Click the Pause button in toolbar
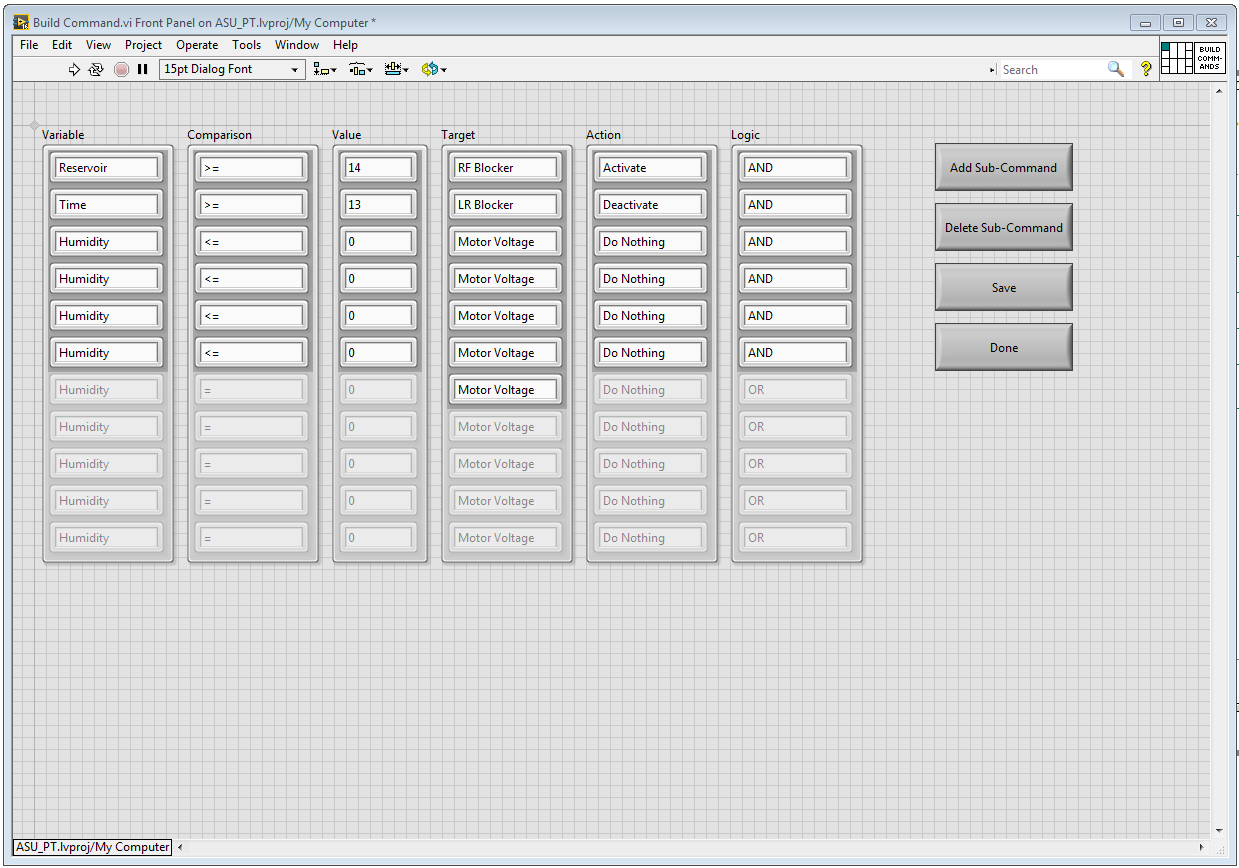1239x868 pixels. (x=143, y=69)
